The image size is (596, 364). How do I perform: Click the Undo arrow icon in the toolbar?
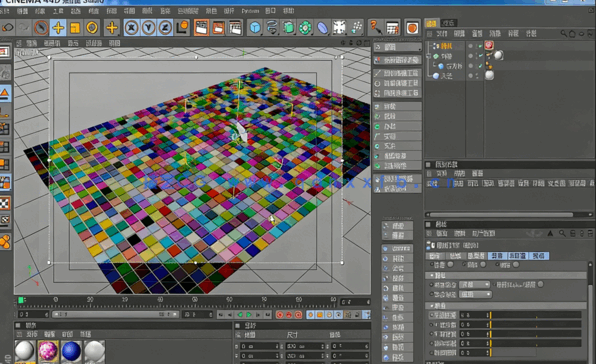(x=8, y=28)
